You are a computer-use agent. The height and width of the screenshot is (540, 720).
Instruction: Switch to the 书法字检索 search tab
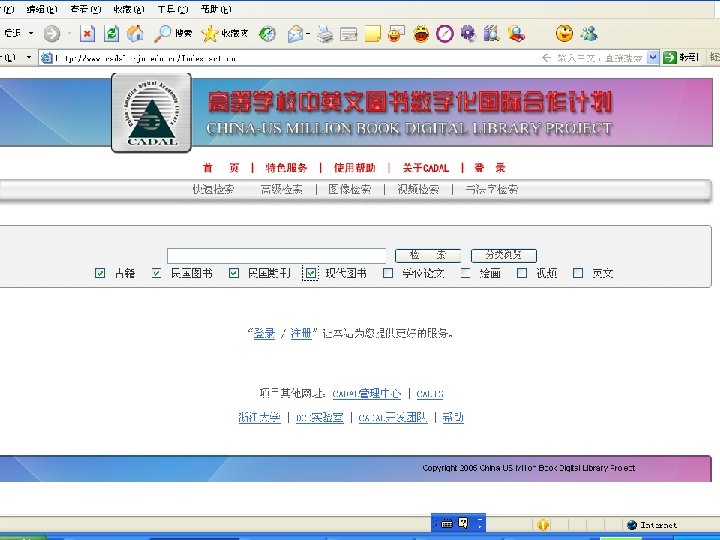click(492, 189)
